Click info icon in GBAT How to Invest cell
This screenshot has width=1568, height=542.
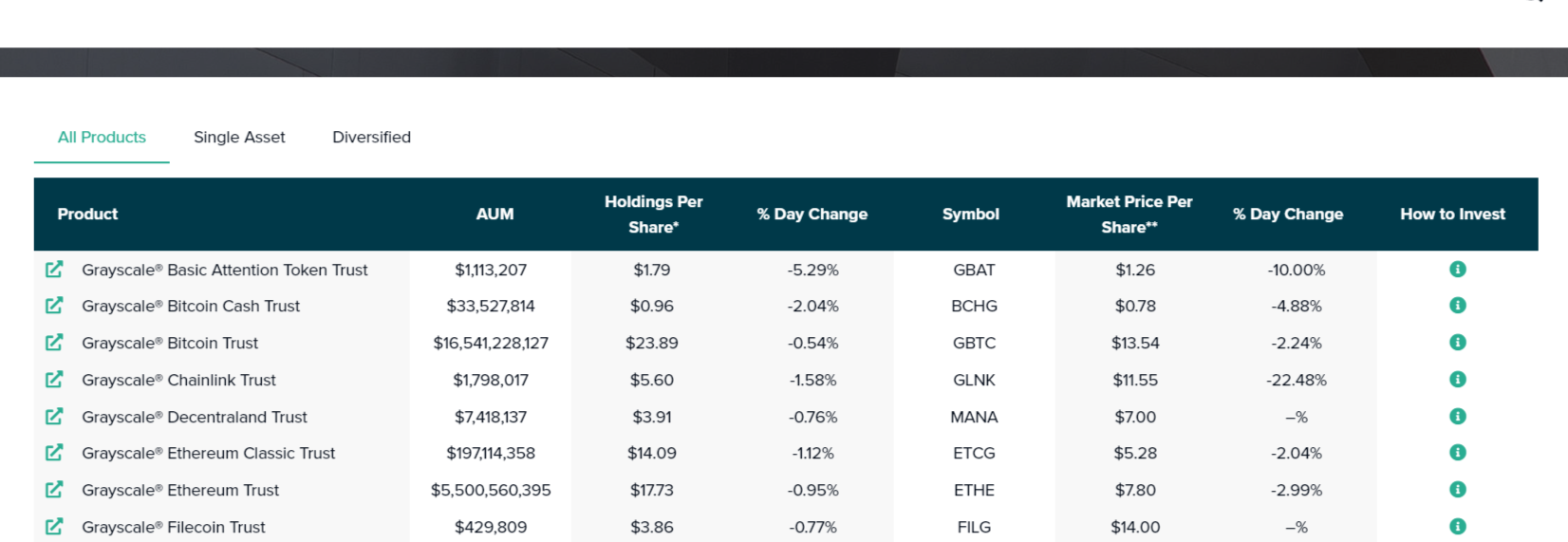click(x=1458, y=270)
